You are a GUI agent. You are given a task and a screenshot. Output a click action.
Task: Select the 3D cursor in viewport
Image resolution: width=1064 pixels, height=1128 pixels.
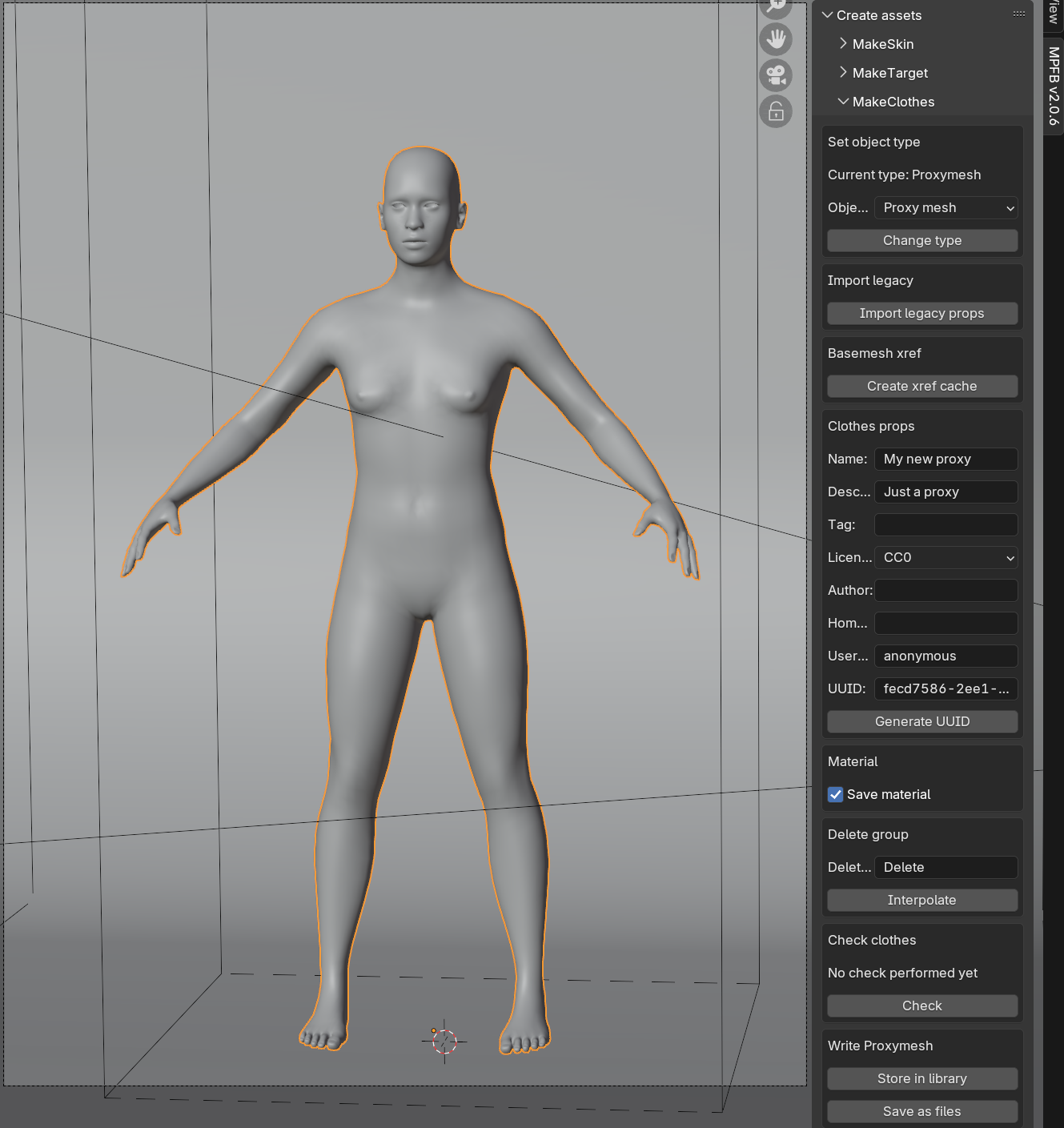pyautogui.click(x=444, y=1041)
